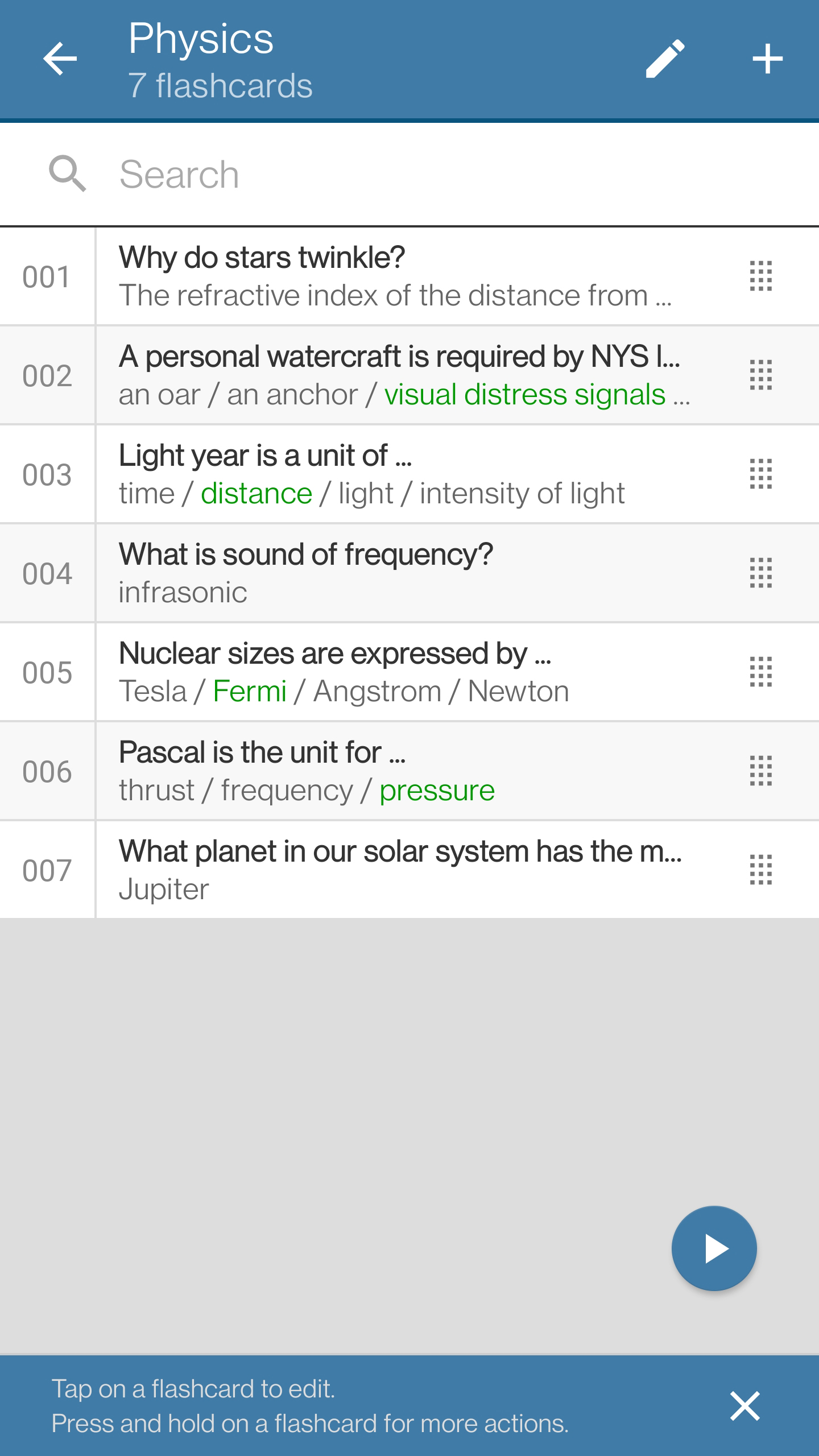Open the 'Why do stars twinkle?' flashcard
The height and width of the screenshot is (1456, 819).
[x=398, y=276]
